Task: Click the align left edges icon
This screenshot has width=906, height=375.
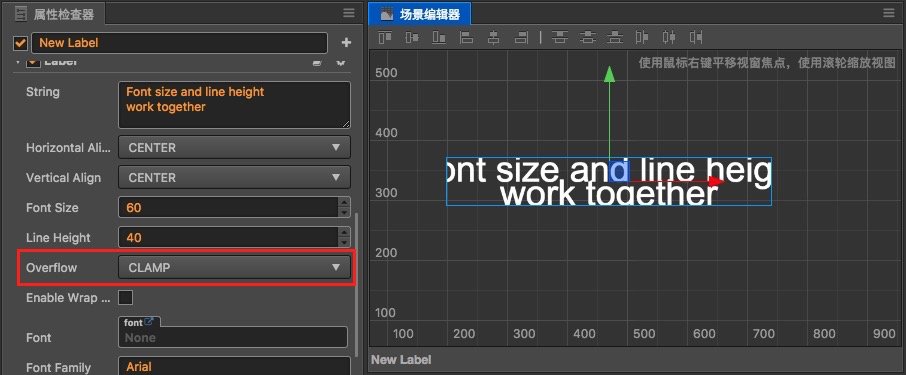Action: tap(466, 38)
